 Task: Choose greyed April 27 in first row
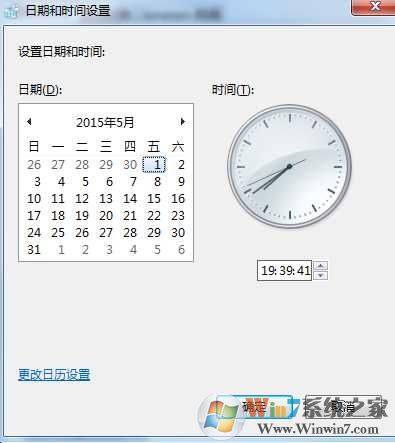(x=58, y=164)
